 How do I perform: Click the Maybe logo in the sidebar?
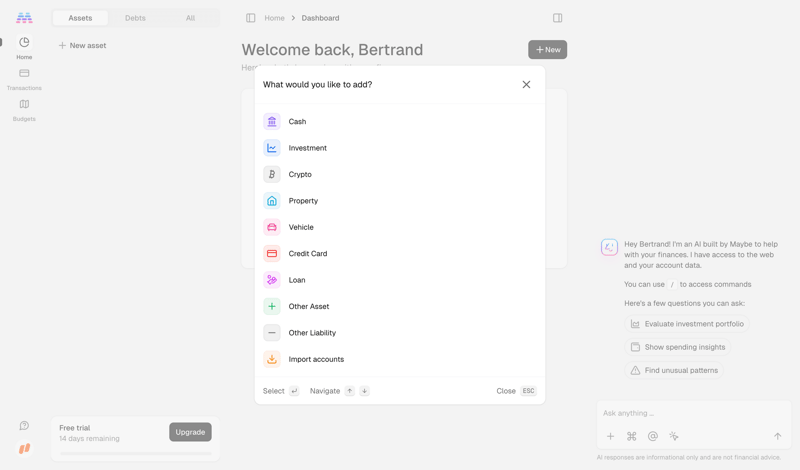(24, 18)
